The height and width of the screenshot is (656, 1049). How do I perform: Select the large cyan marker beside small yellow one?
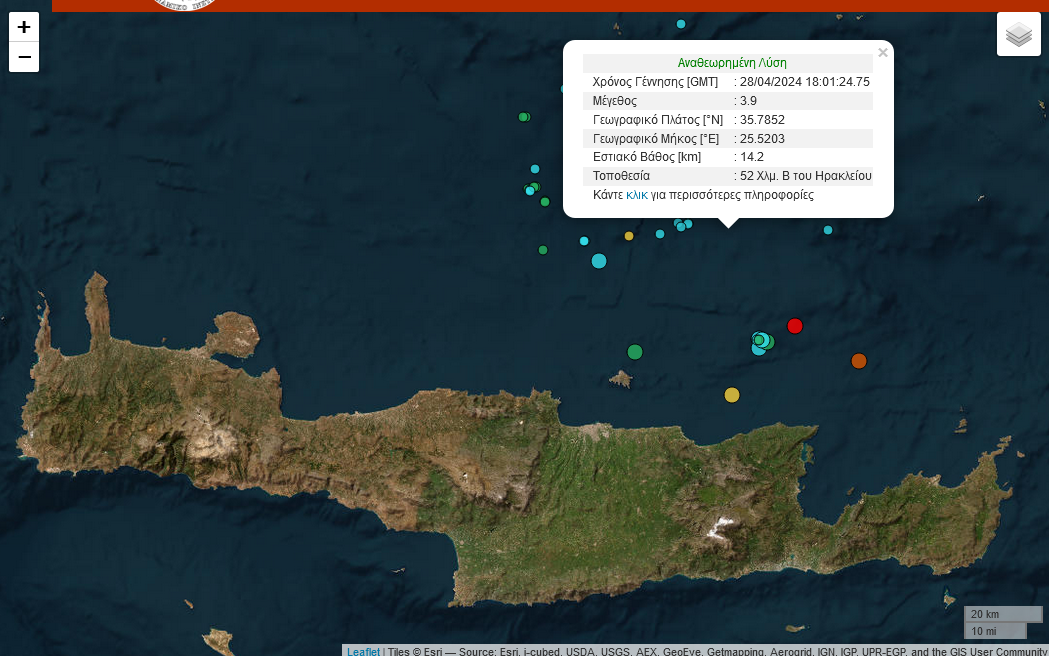click(x=599, y=261)
